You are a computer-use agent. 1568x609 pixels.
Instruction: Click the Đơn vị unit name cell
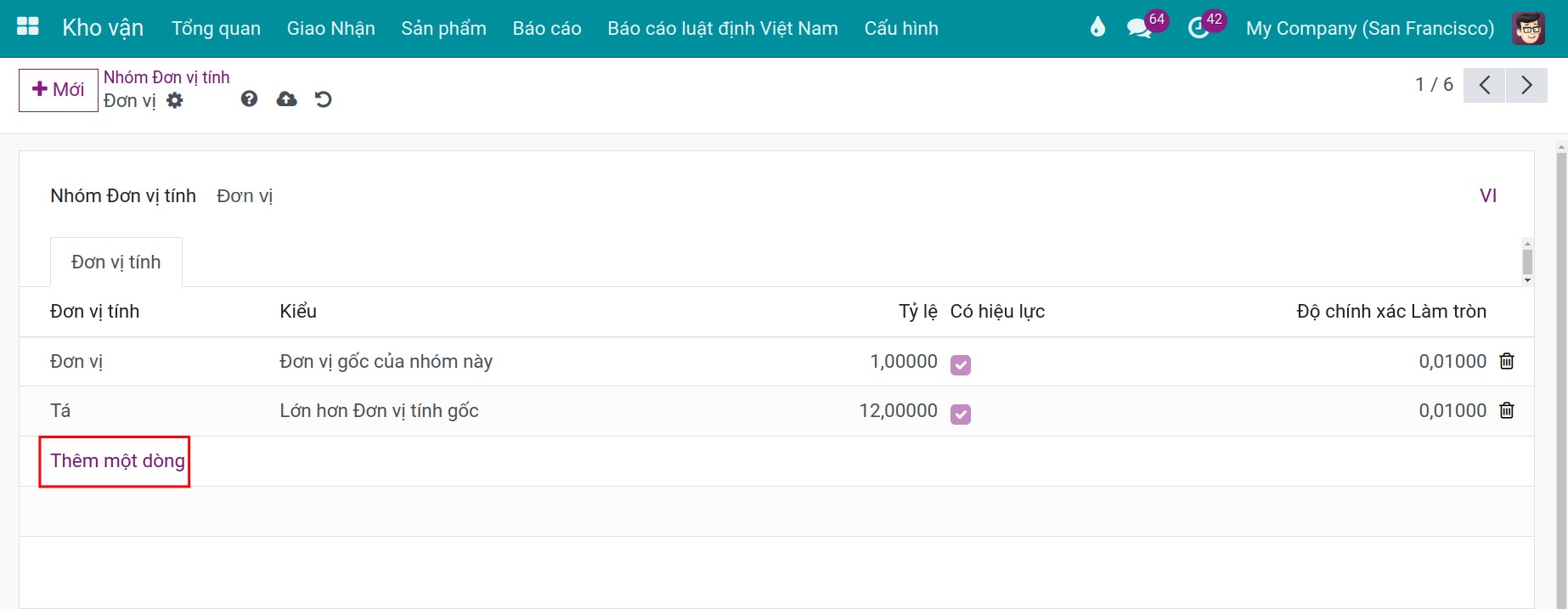click(76, 361)
